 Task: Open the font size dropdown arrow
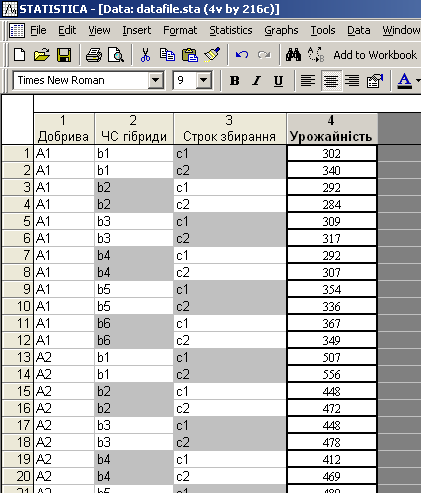click(x=203, y=80)
